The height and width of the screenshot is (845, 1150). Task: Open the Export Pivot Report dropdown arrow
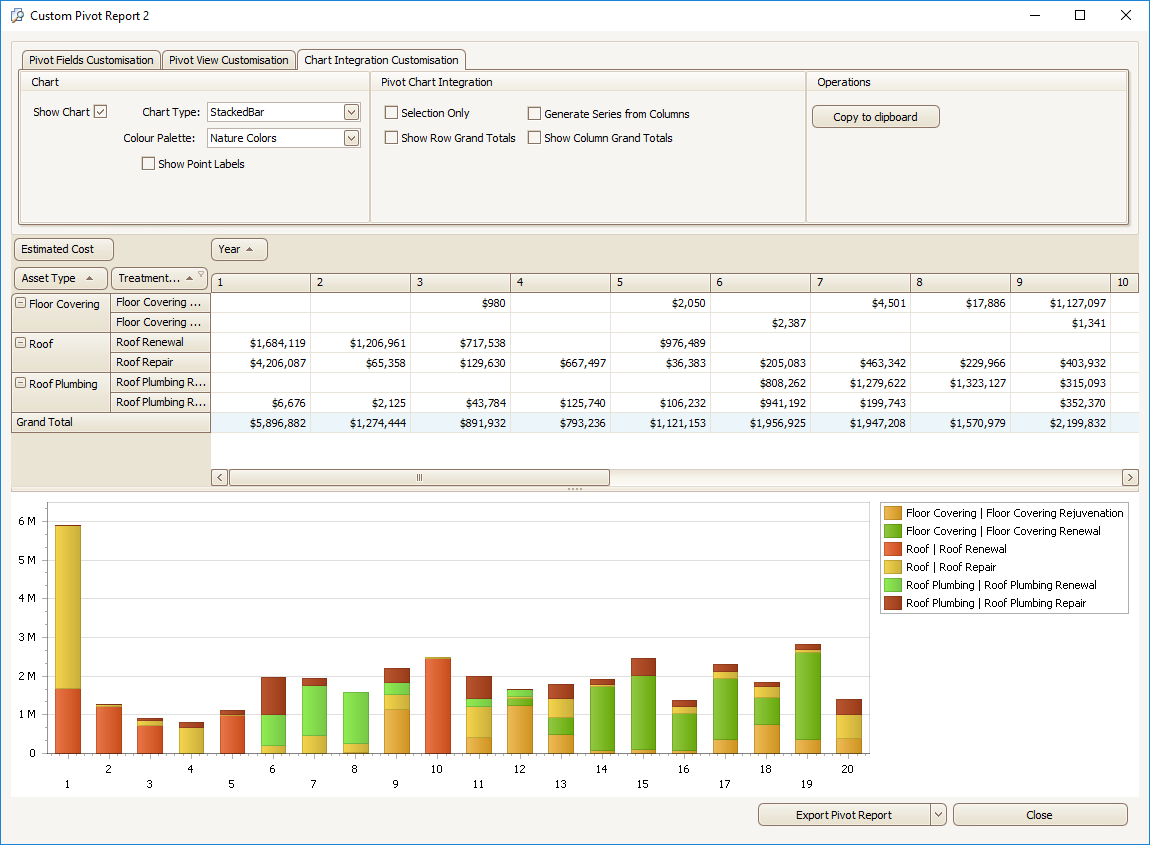point(937,814)
